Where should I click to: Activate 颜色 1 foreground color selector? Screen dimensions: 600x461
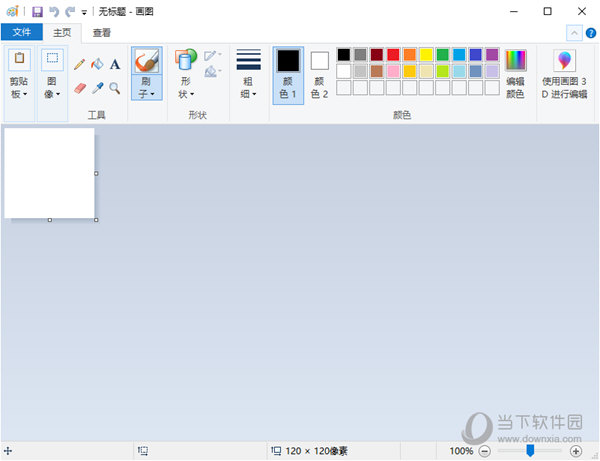tap(288, 74)
